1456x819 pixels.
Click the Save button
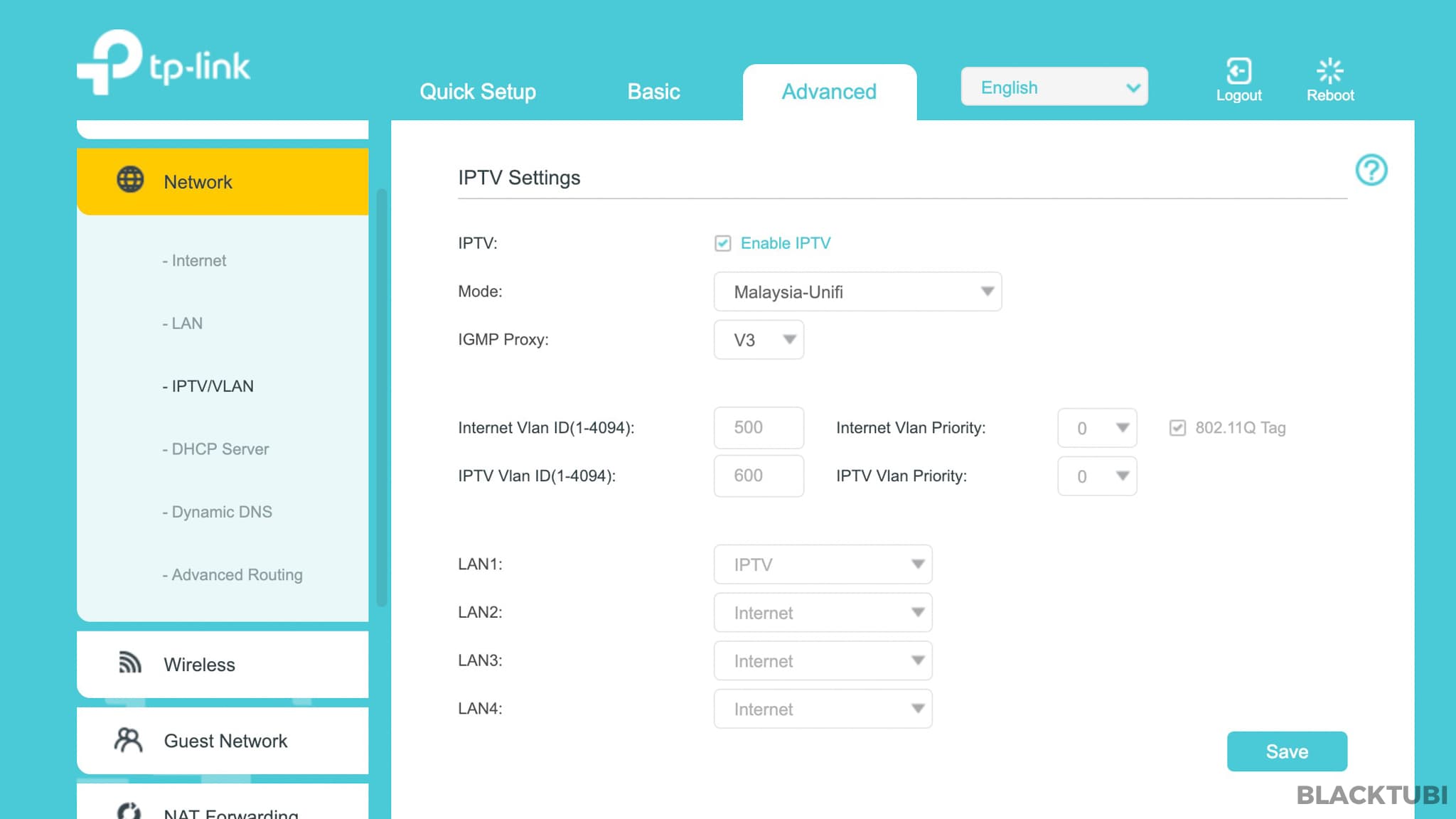point(1286,751)
